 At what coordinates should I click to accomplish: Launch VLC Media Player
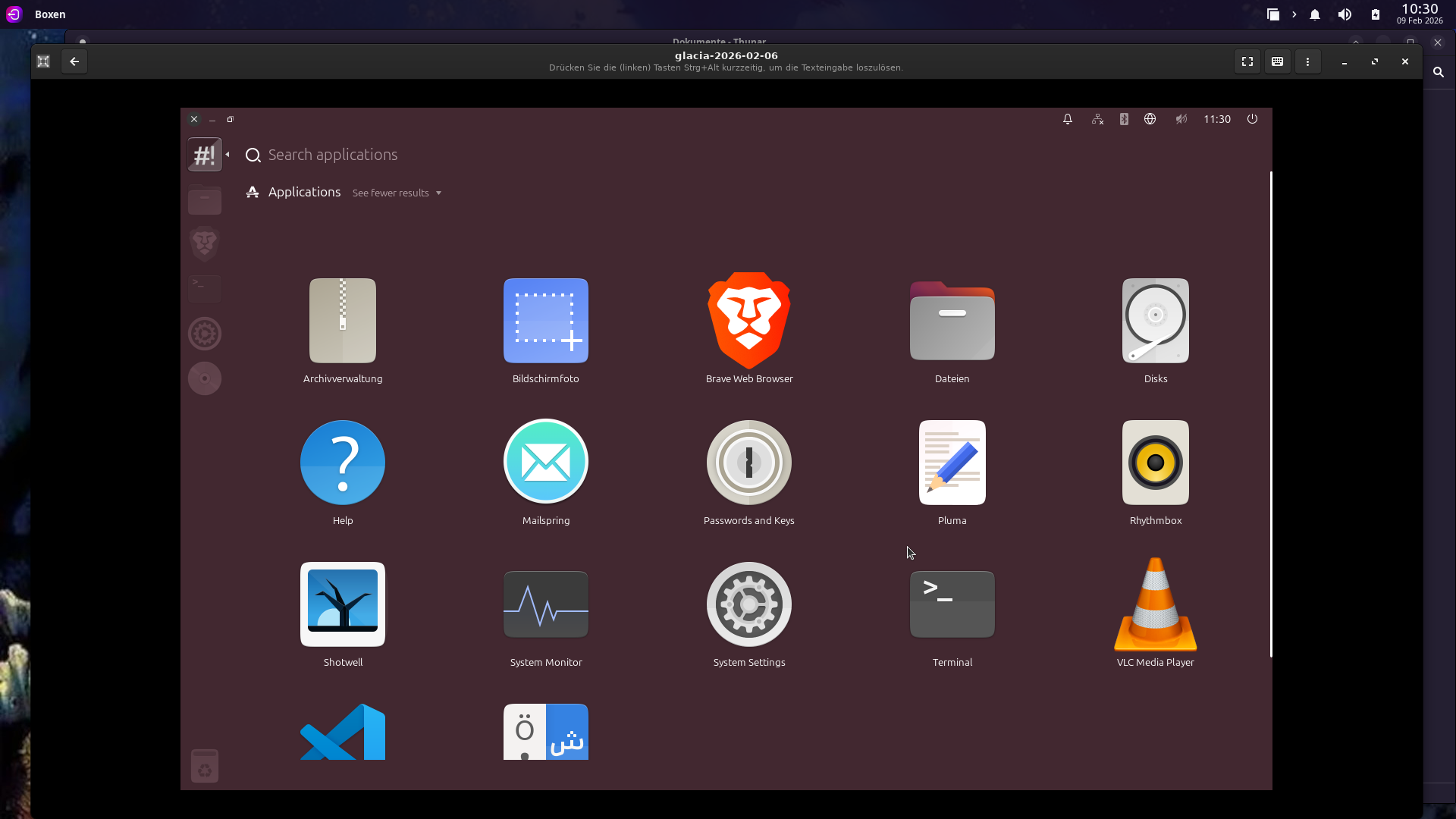(x=1155, y=604)
